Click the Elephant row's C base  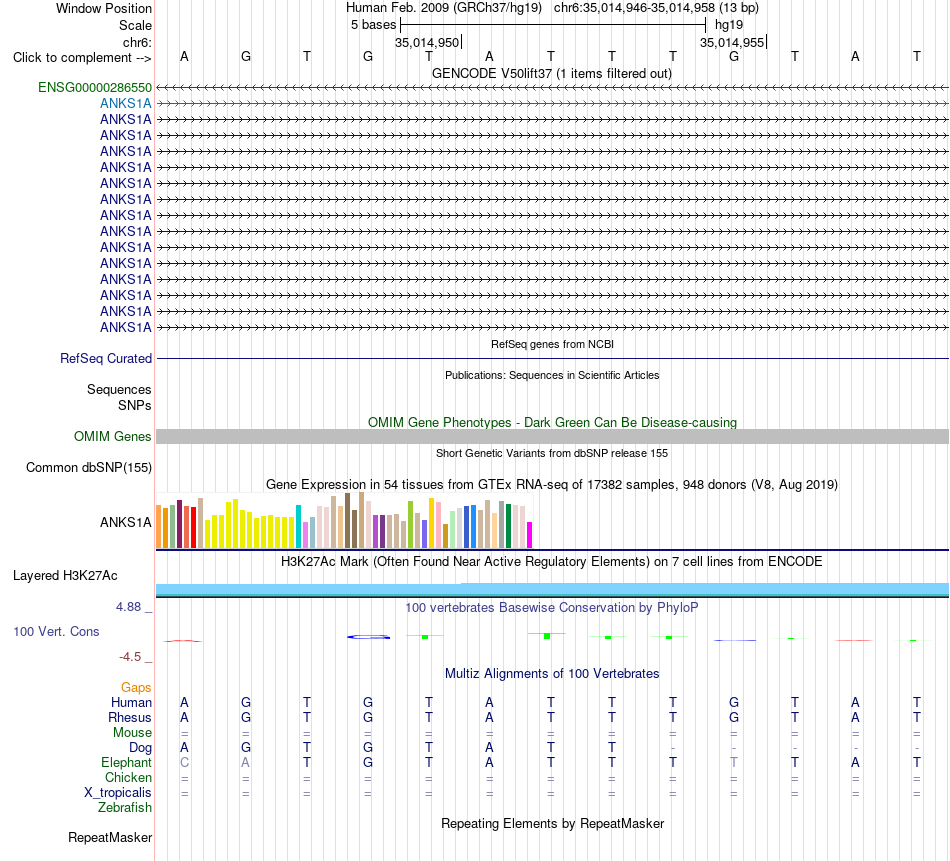184,762
